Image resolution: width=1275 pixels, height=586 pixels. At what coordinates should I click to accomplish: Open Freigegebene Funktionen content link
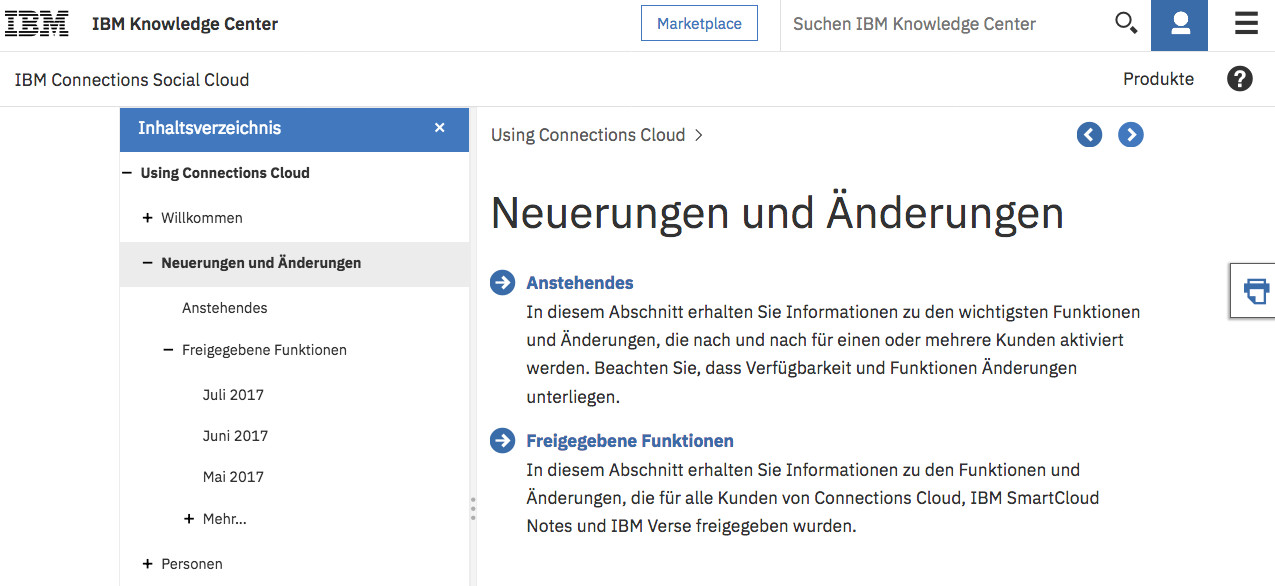(x=630, y=441)
